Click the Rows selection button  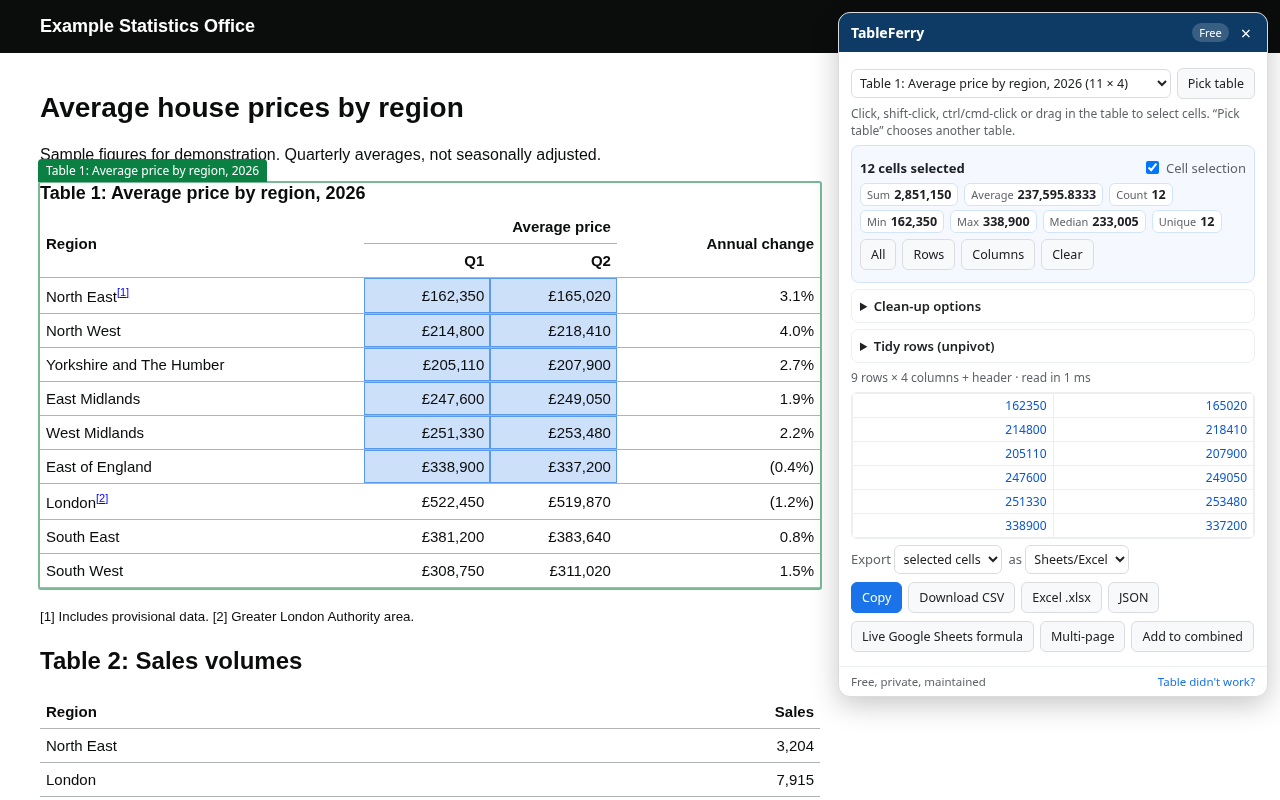pyautogui.click(x=928, y=254)
